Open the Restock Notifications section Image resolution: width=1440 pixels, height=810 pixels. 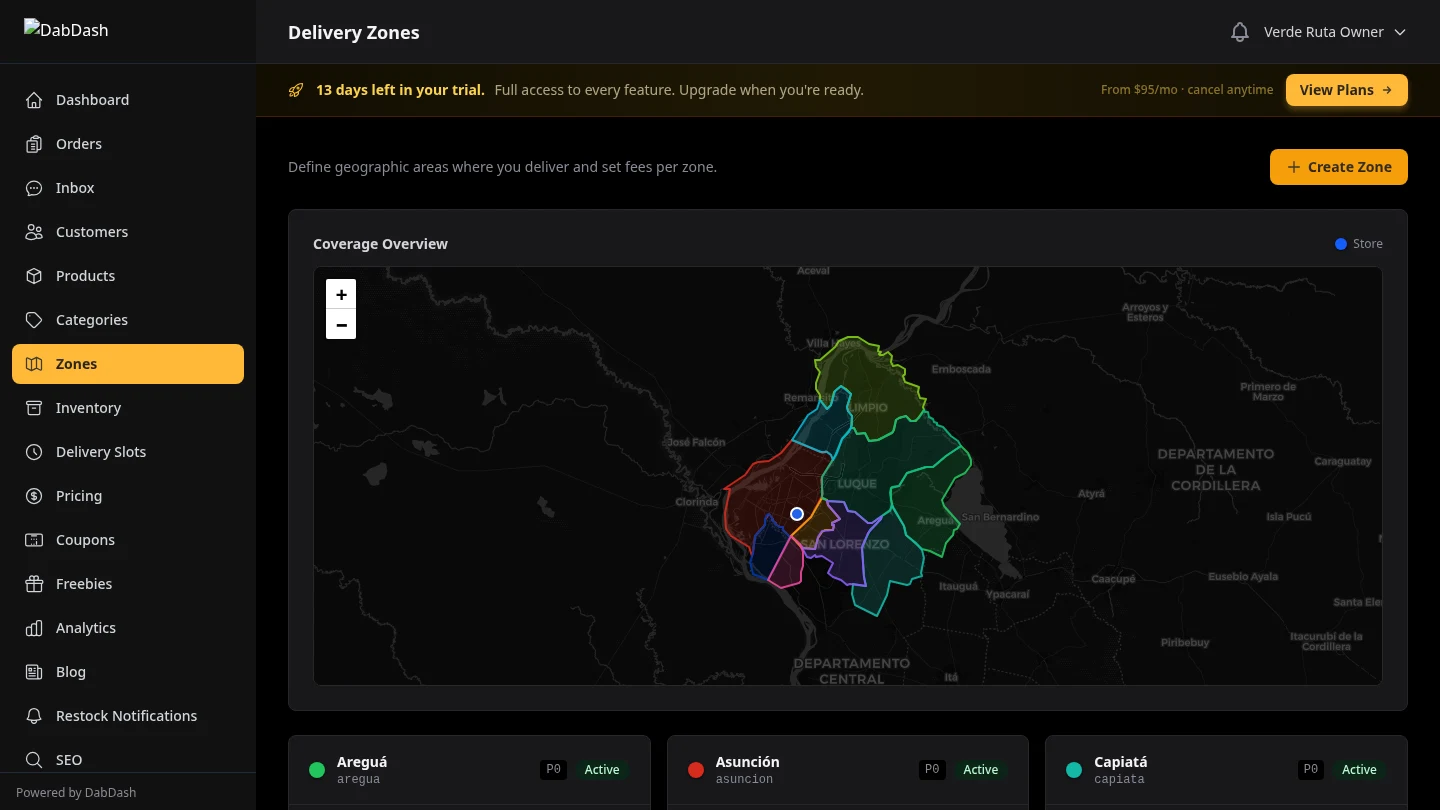[126, 716]
